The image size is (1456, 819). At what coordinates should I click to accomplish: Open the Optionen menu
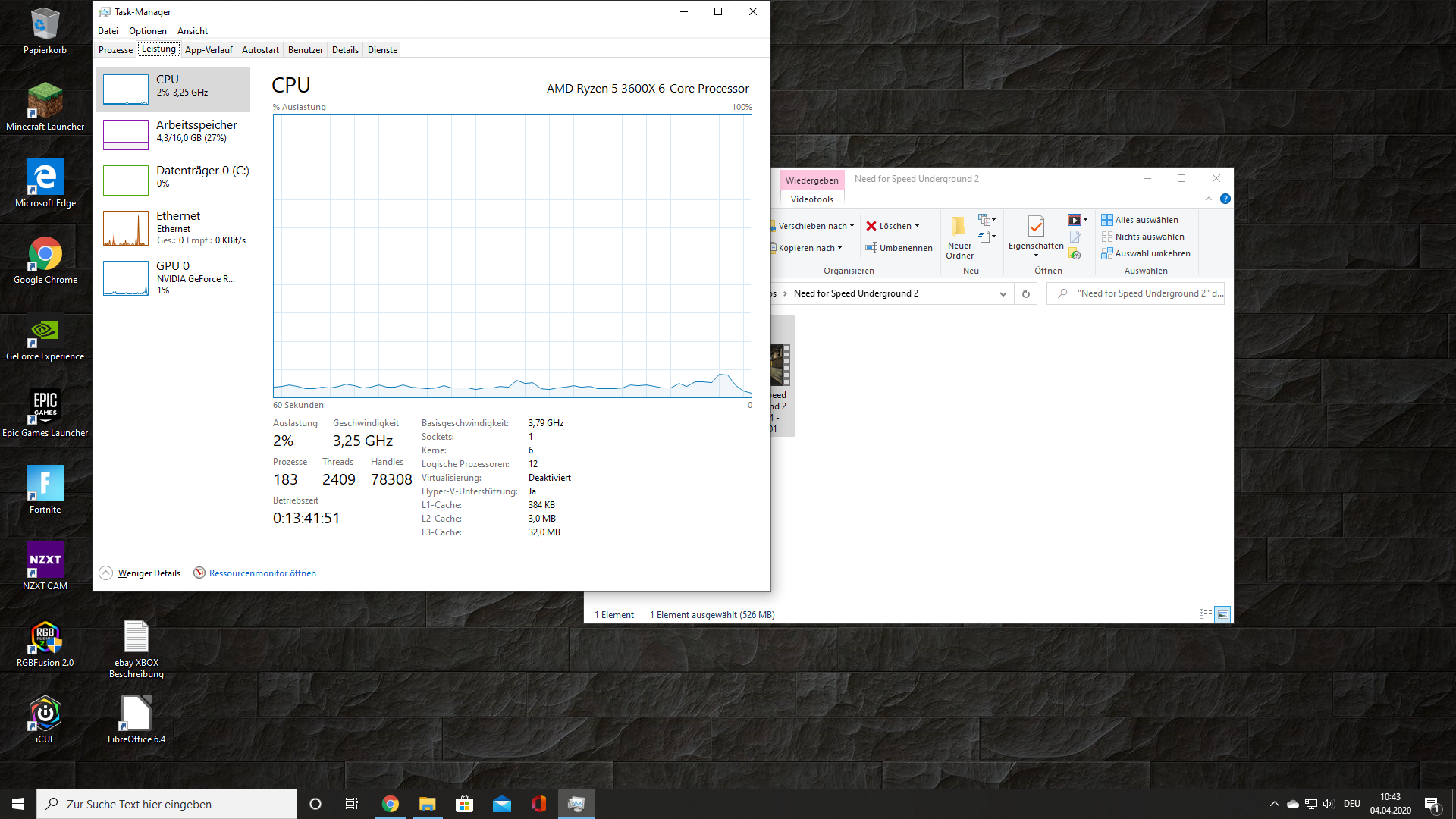147,31
